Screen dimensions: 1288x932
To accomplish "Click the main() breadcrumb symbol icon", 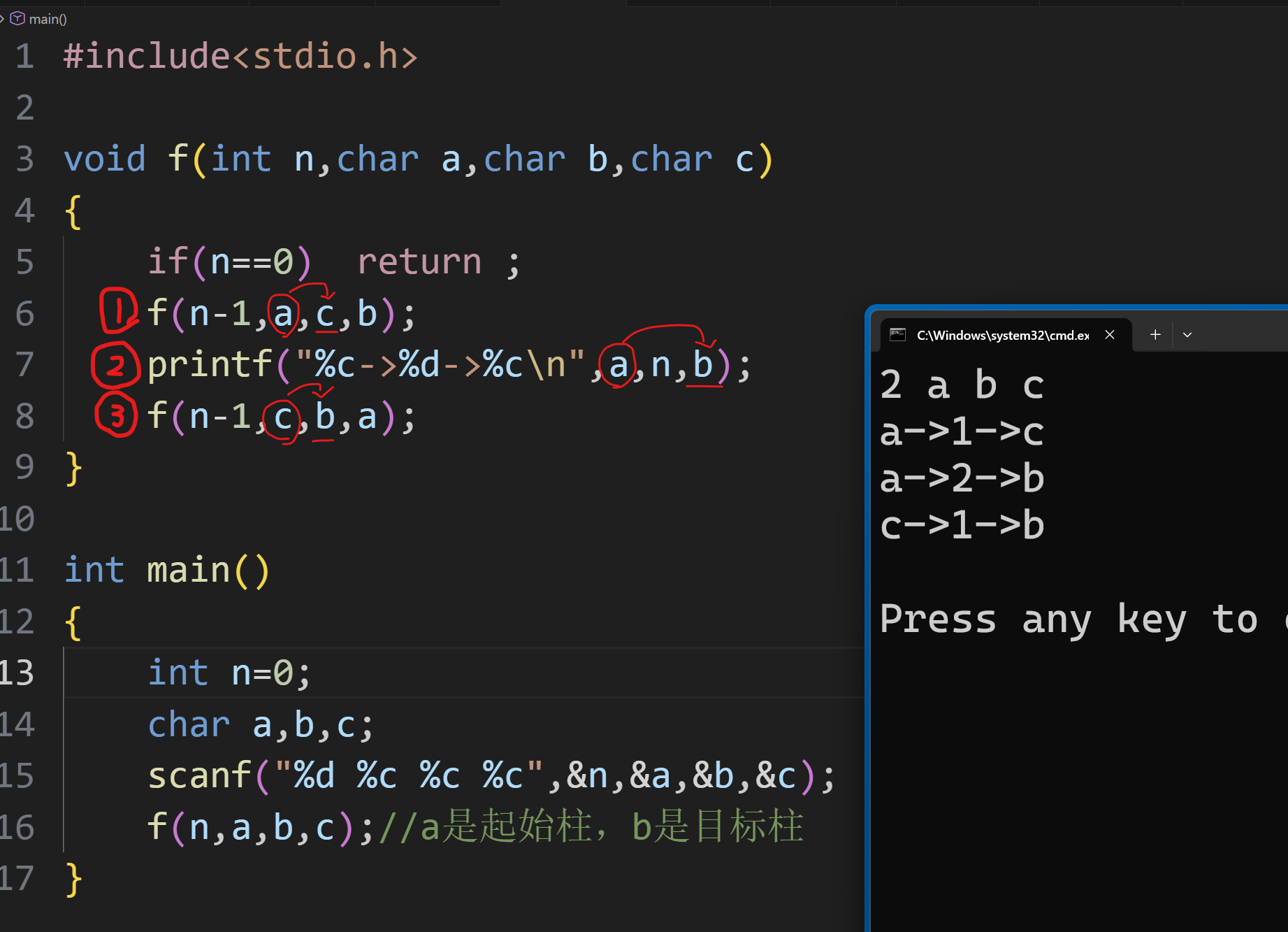I will pos(17,18).
